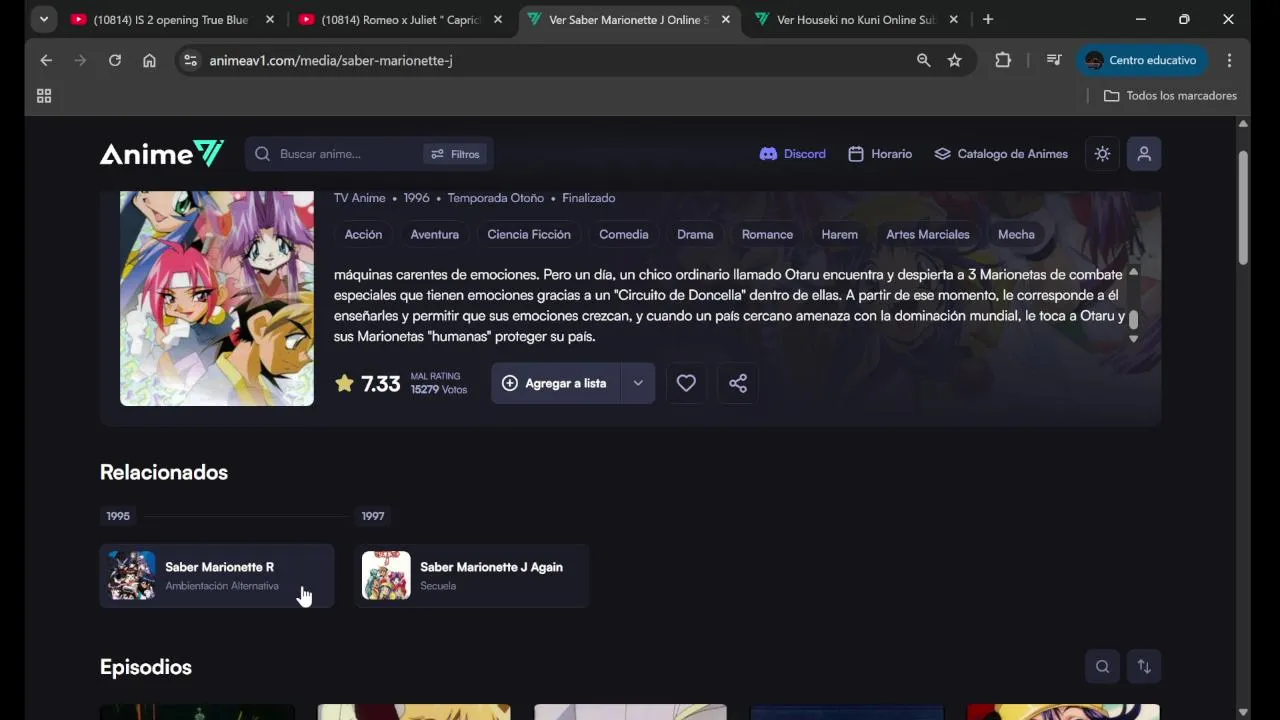Viewport: 1280px width, 720px height.
Task: Open the apps grid icon in bookmarks bar
Action: (x=44, y=96)
